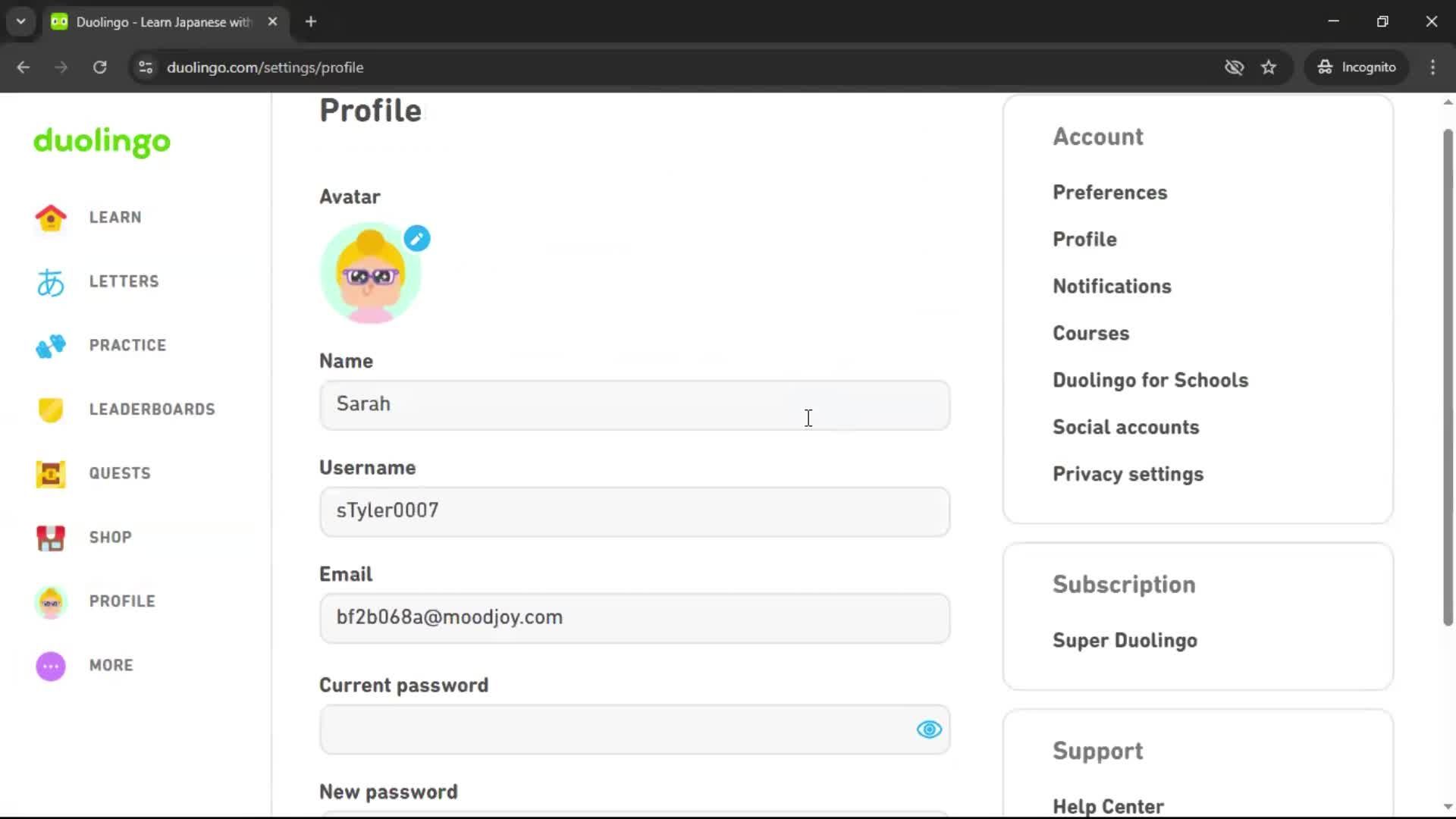Click inside the Name input field
Screen dimensions: 1456x819
click(x=635, y=405)
